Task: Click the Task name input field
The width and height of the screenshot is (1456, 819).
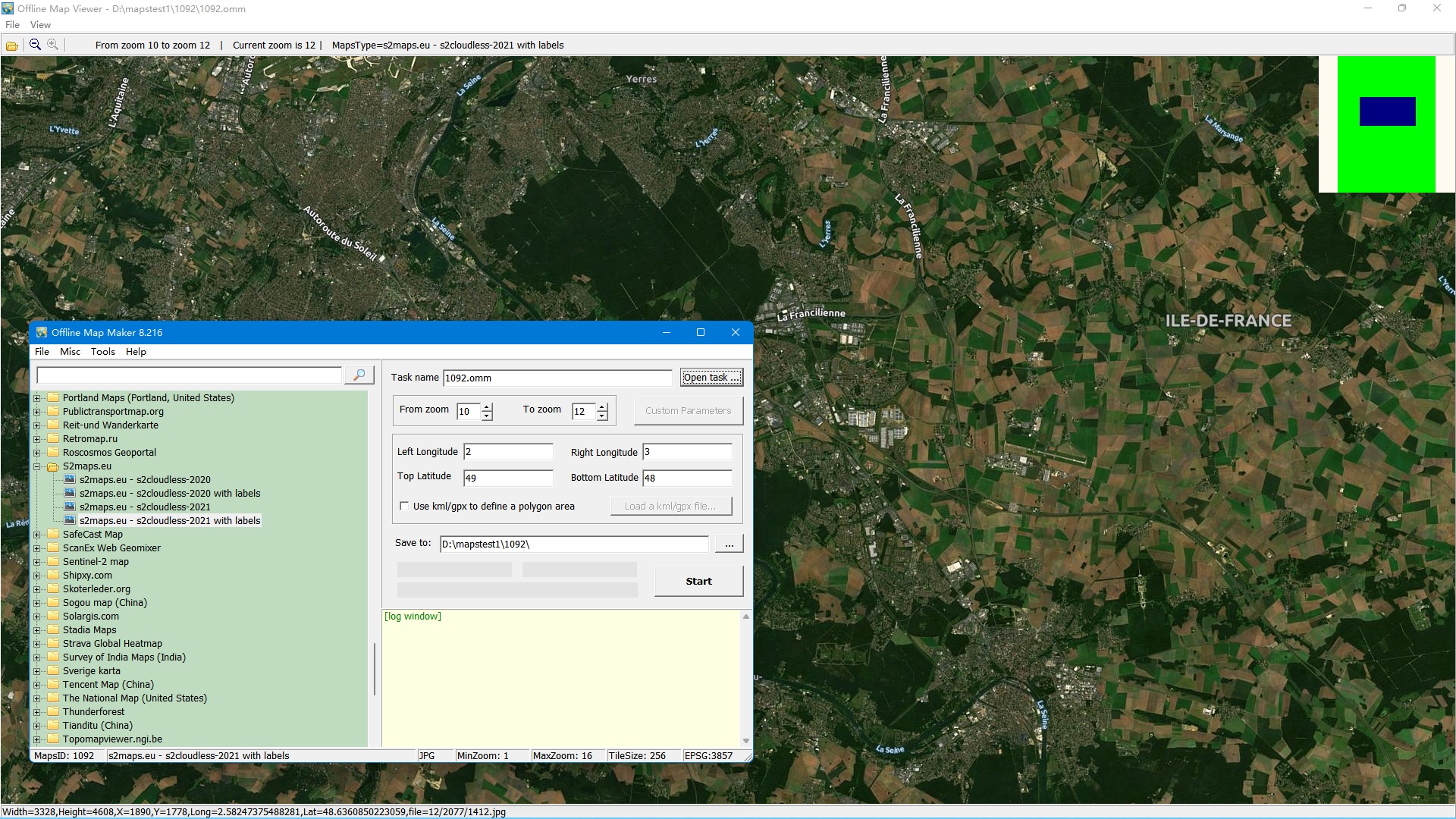Action: point(557,378)
